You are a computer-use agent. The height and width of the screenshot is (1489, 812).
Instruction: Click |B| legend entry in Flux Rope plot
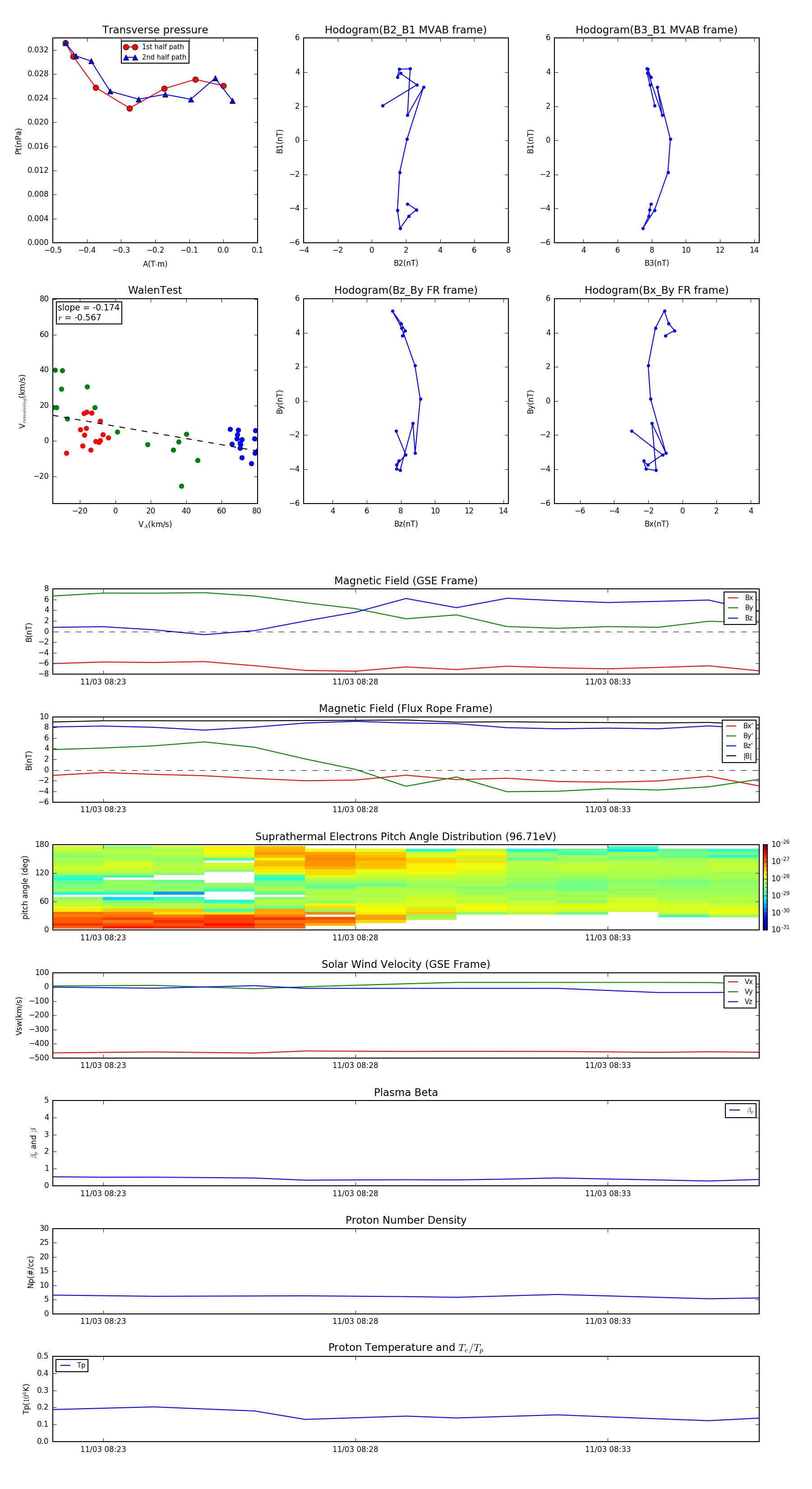(740, 756)
